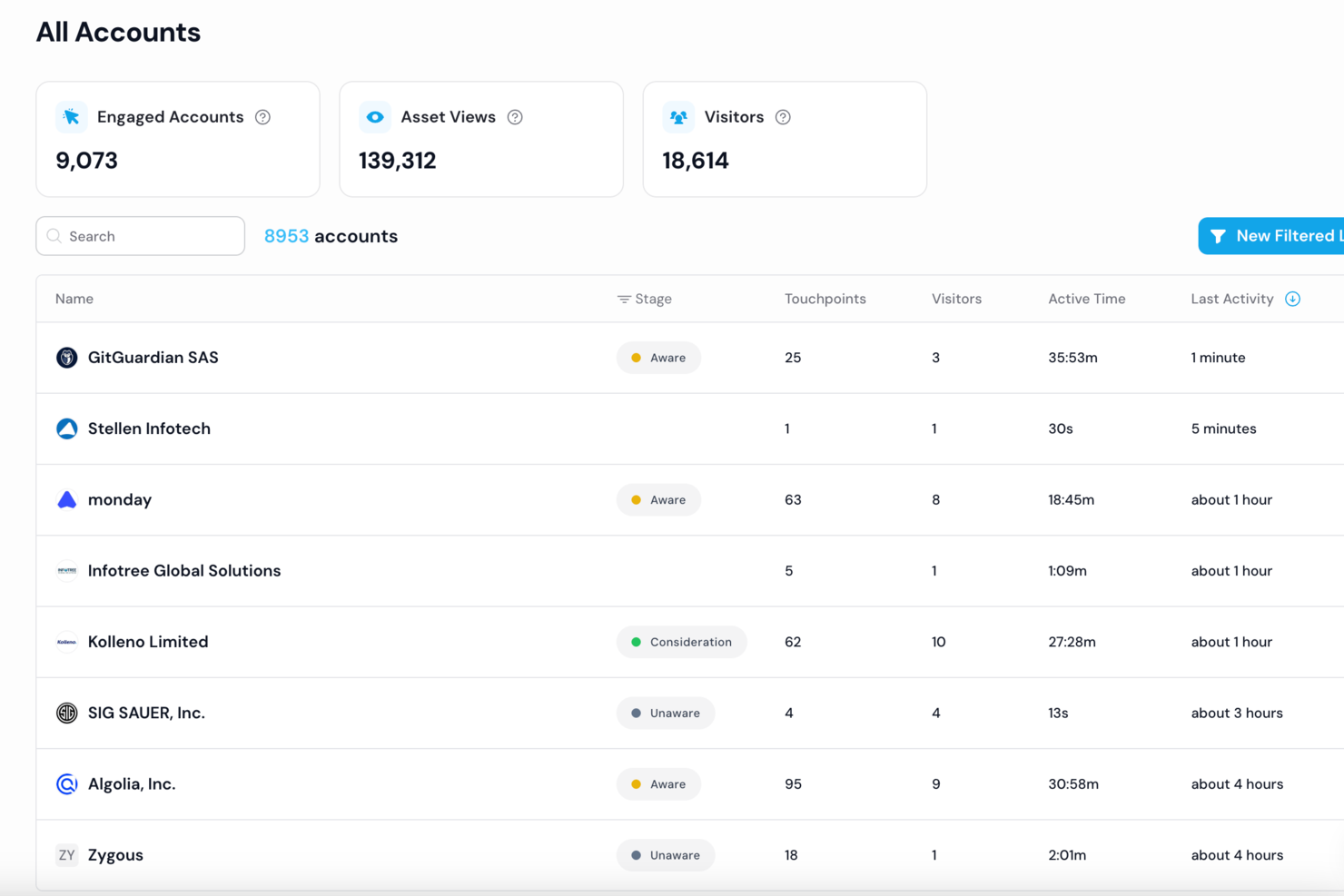Click the Aware badge for monday
The image size is (1344, 896).
coord(658,499)
